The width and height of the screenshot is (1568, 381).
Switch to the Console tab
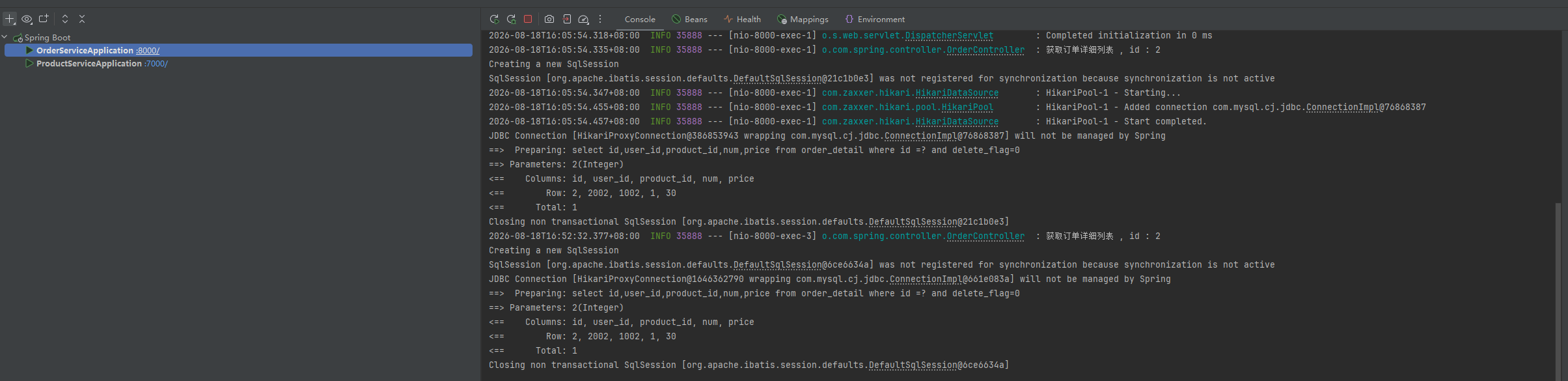[640, 20]
